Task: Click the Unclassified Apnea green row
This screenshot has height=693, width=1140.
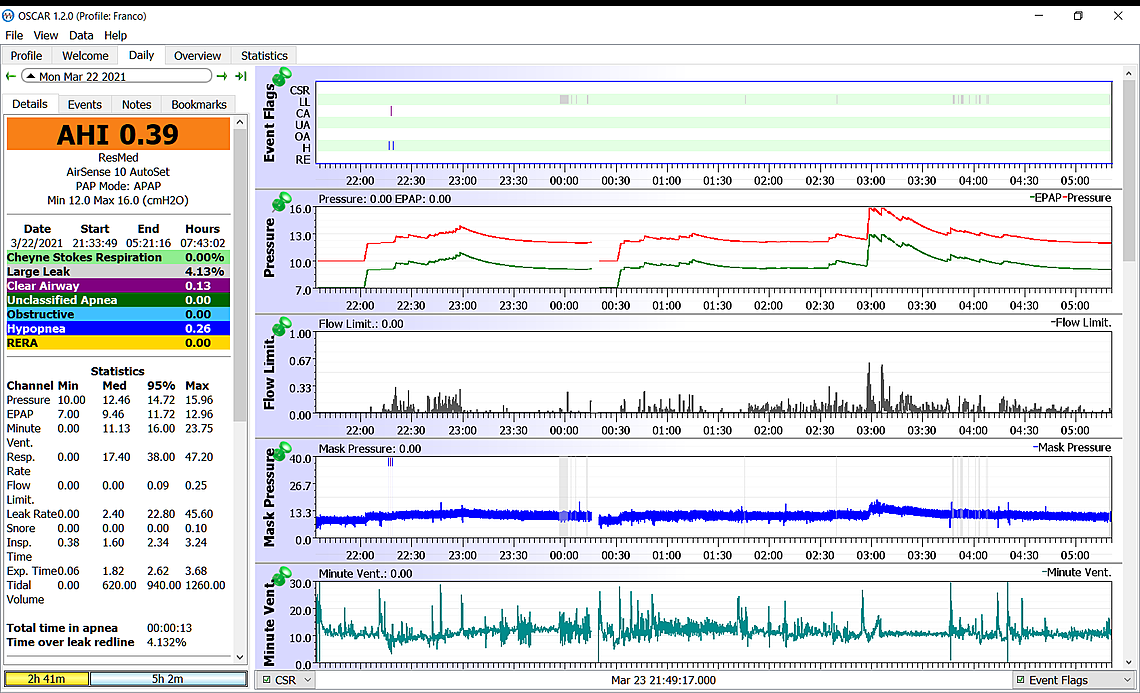Action: tap(118, 300)
